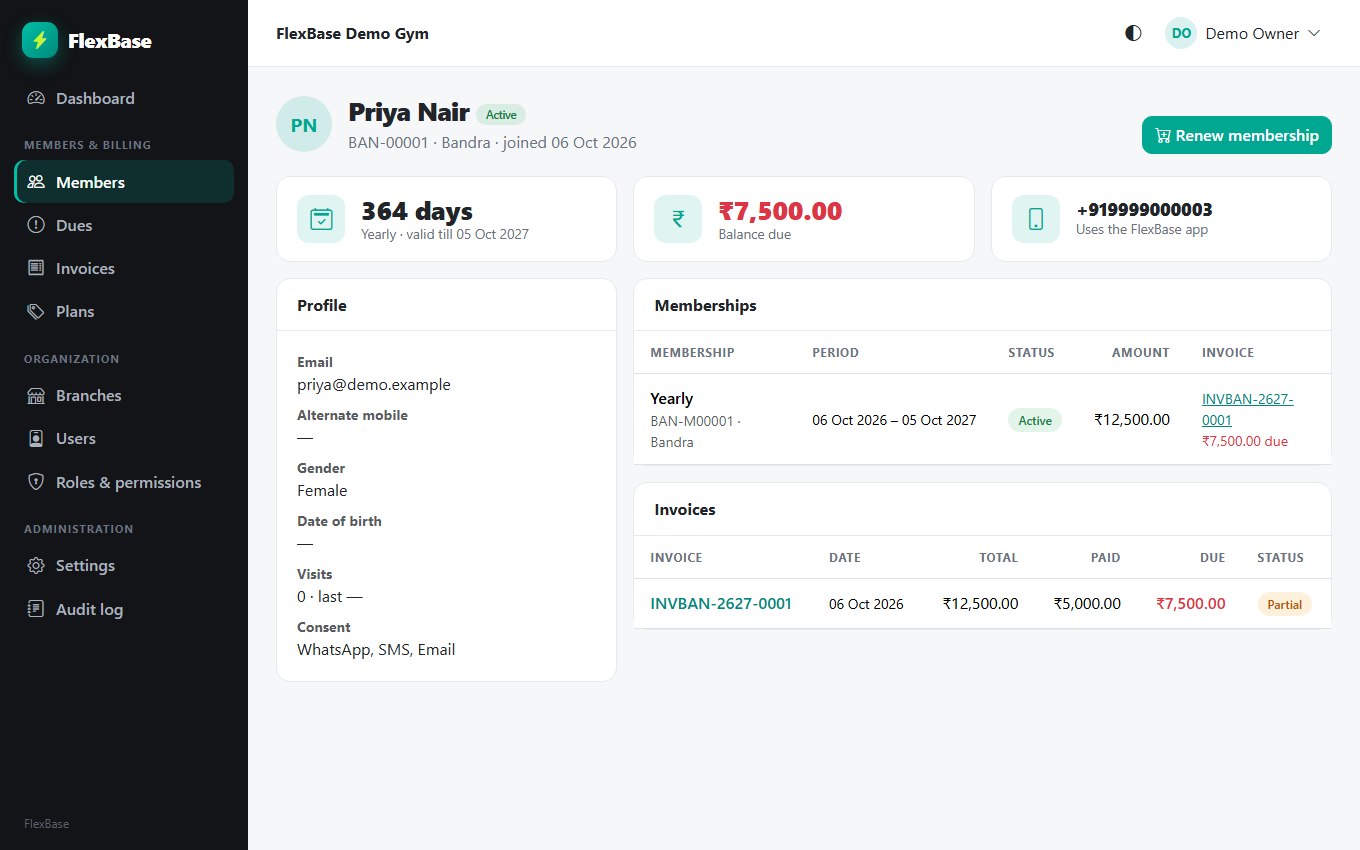Click the Settings gear icon
The width and height of the screenshot is (1360, 850).
pos(36,565)
